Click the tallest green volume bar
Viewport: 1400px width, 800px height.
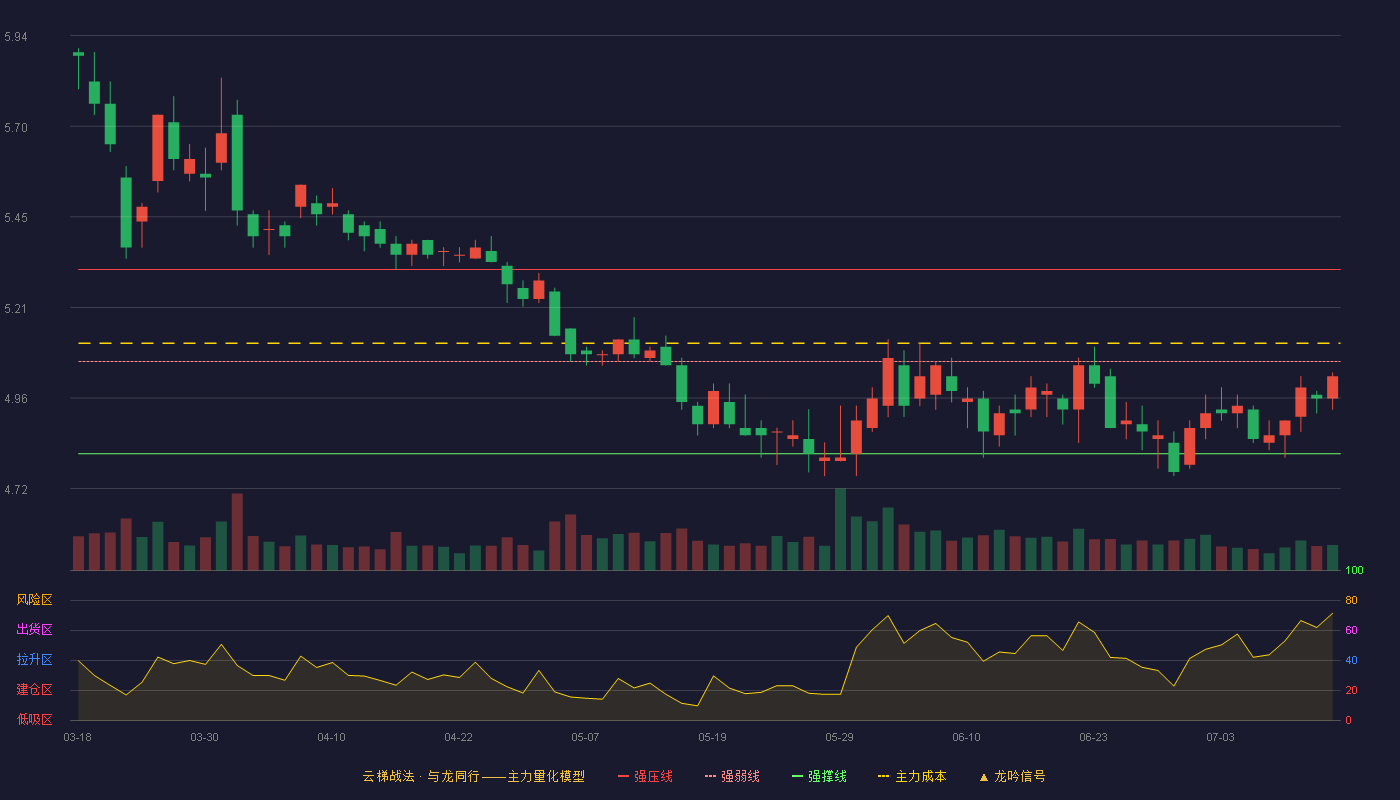point(840,529)
